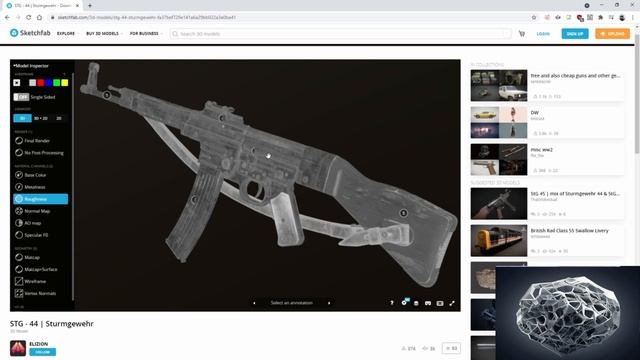Show the Normal Map channel
The height and width of the screenshot is (360, 640).
[33, 211]
